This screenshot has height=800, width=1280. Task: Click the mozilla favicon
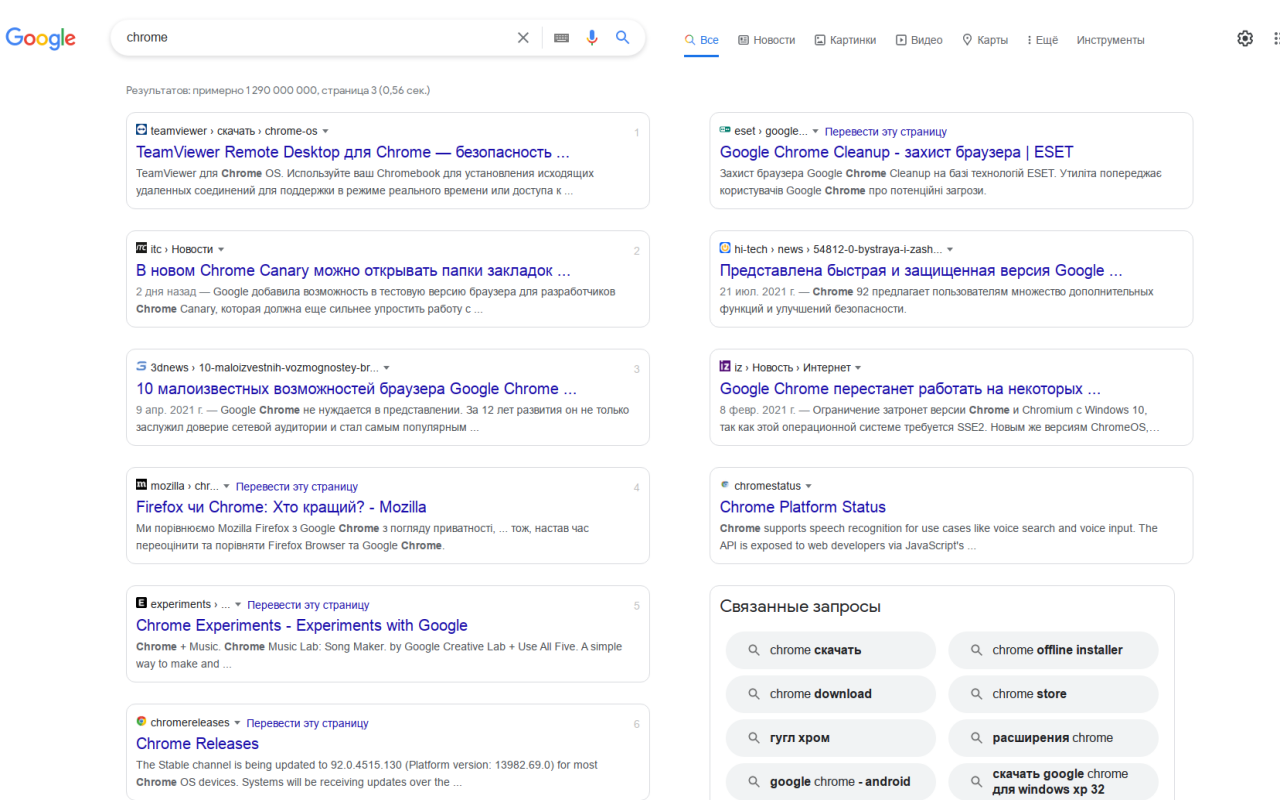(142, 485)
